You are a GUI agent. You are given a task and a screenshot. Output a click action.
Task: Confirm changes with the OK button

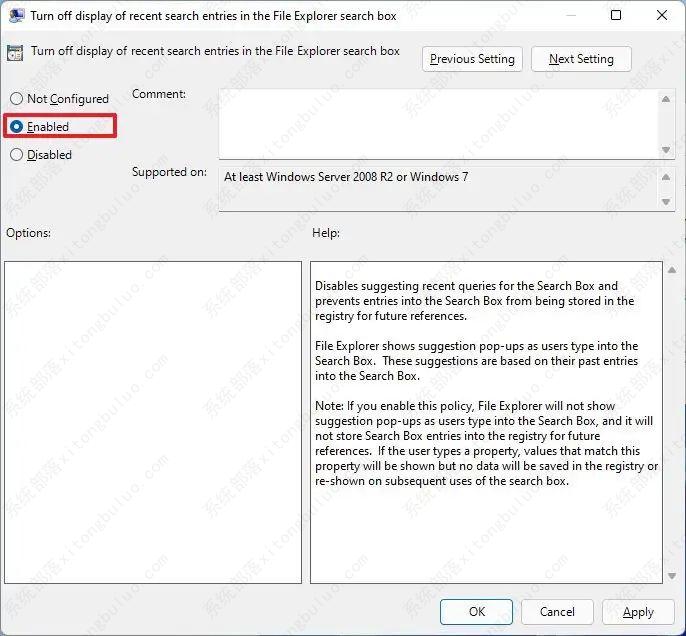(477, 612)
